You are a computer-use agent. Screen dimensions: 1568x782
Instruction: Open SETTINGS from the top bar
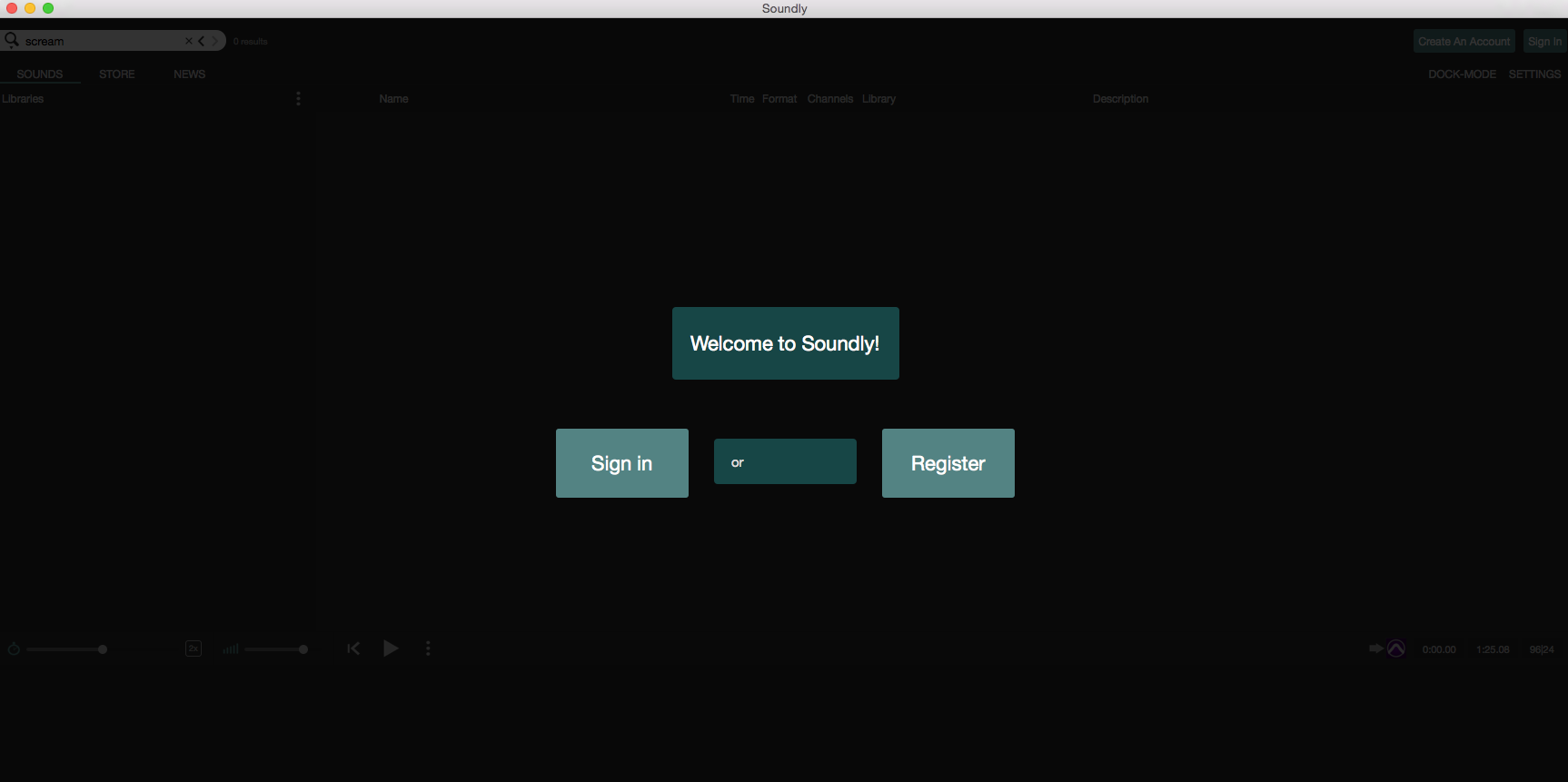pos(1534,74)
